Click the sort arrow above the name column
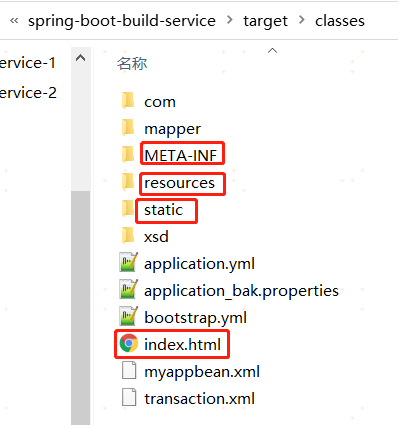398x425 pixels. pos(272,51)
